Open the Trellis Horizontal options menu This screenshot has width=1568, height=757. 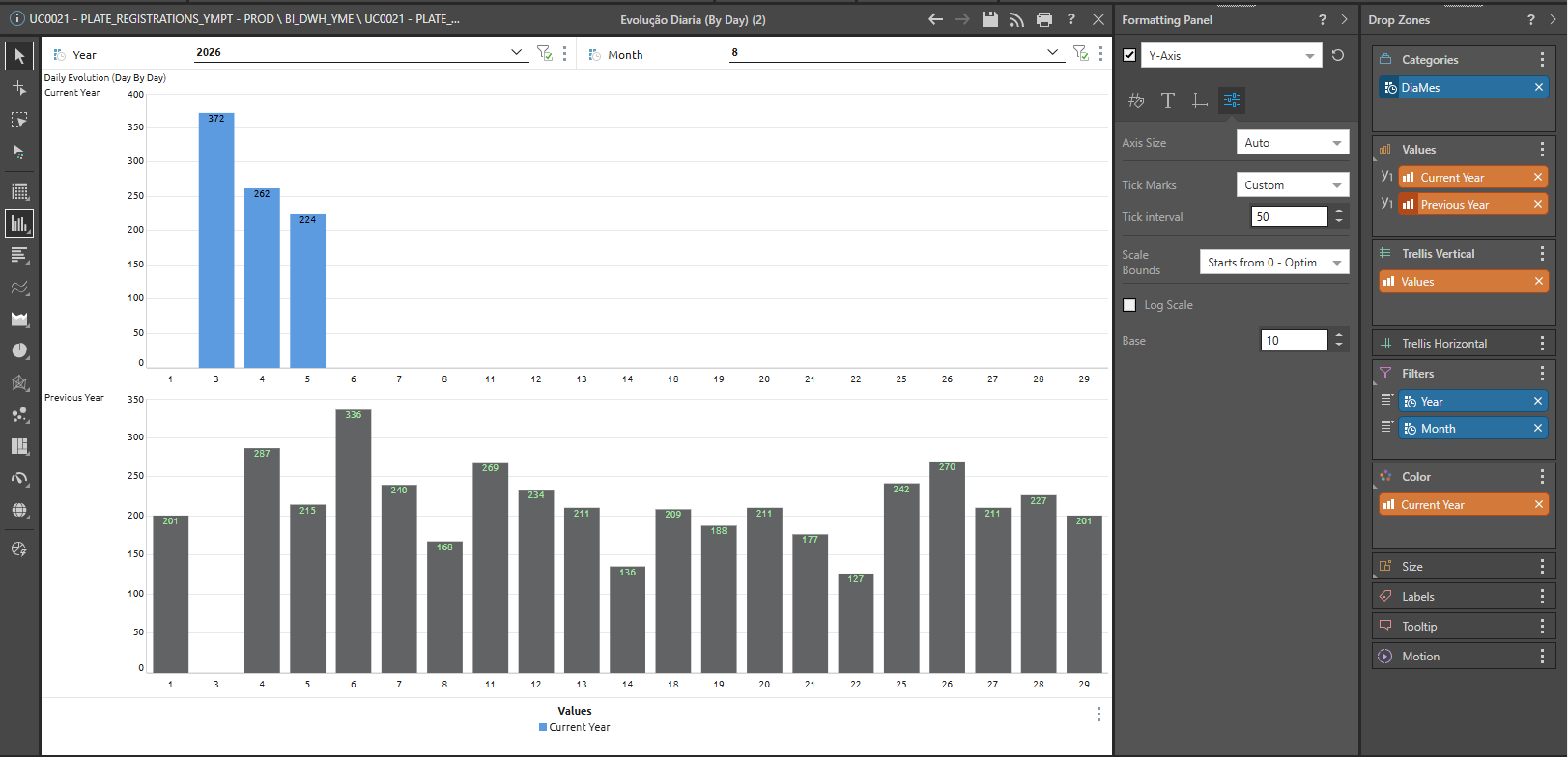pyautogui.click(x=1542, y=344)
